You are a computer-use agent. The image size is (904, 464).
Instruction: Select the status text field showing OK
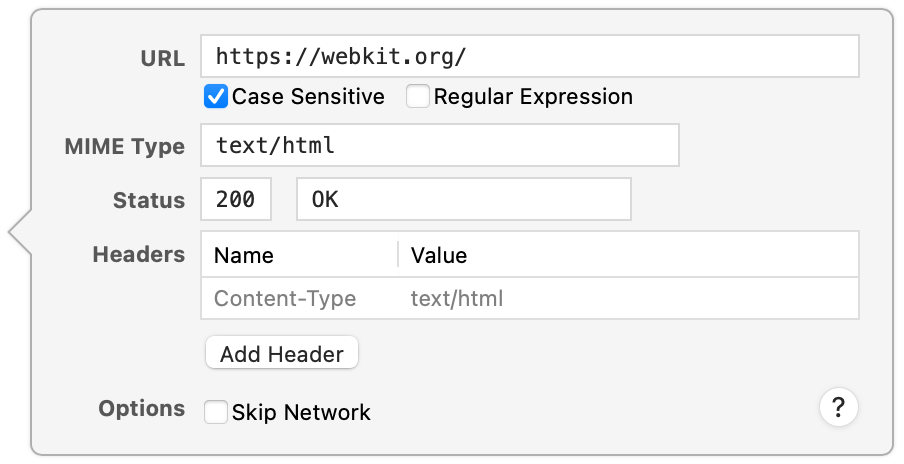tap(463, 200)
